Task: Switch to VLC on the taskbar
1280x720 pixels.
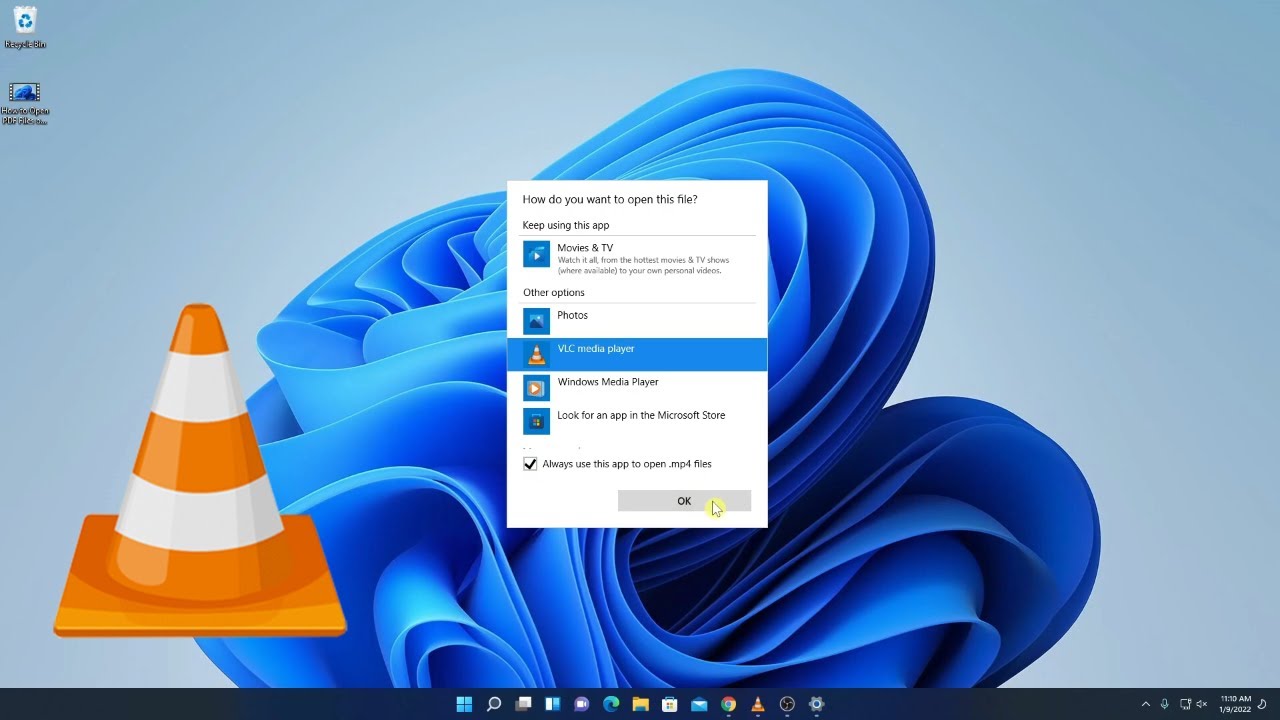Action: coord(758,704)
